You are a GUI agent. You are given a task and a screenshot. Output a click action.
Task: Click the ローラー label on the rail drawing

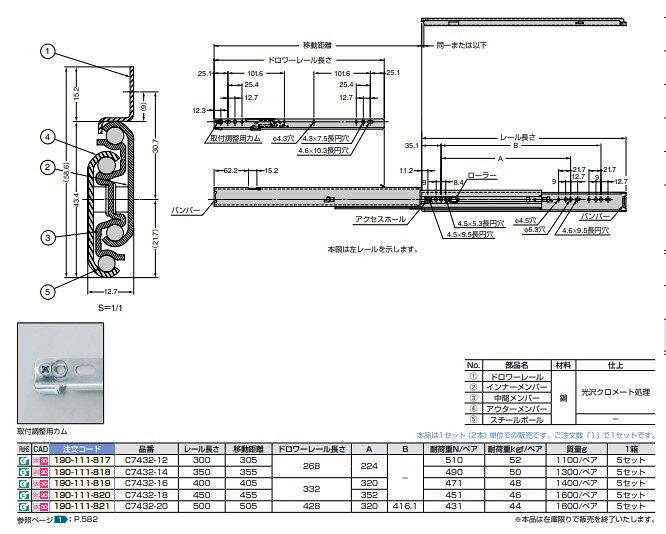(x=482, y=175)
